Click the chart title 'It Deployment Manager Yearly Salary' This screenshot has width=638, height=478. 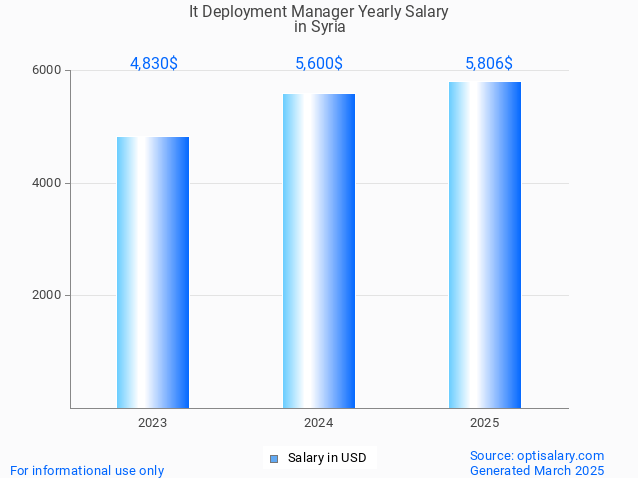coord(319,12)
